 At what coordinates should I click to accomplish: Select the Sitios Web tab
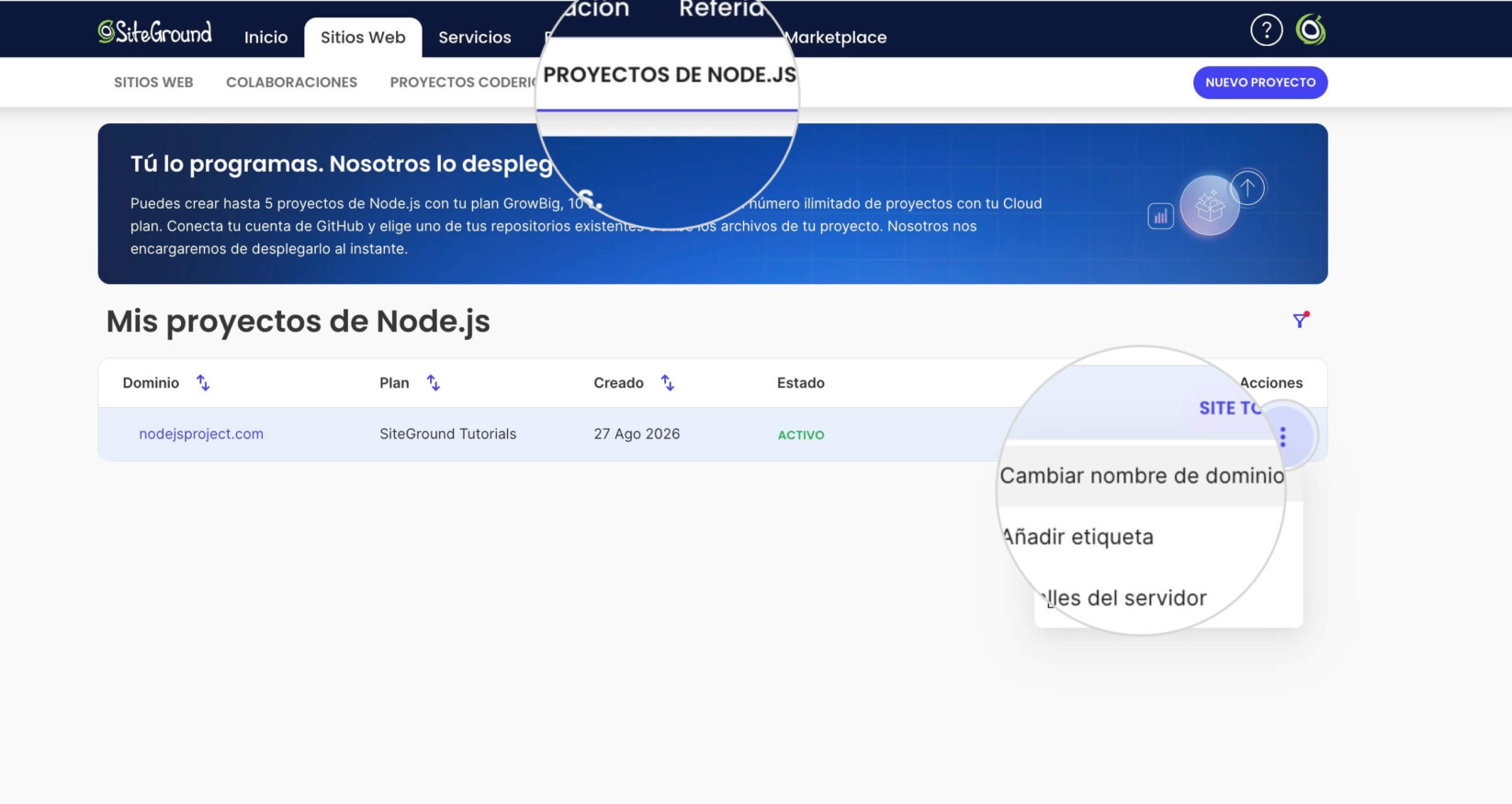coord(363,37)
